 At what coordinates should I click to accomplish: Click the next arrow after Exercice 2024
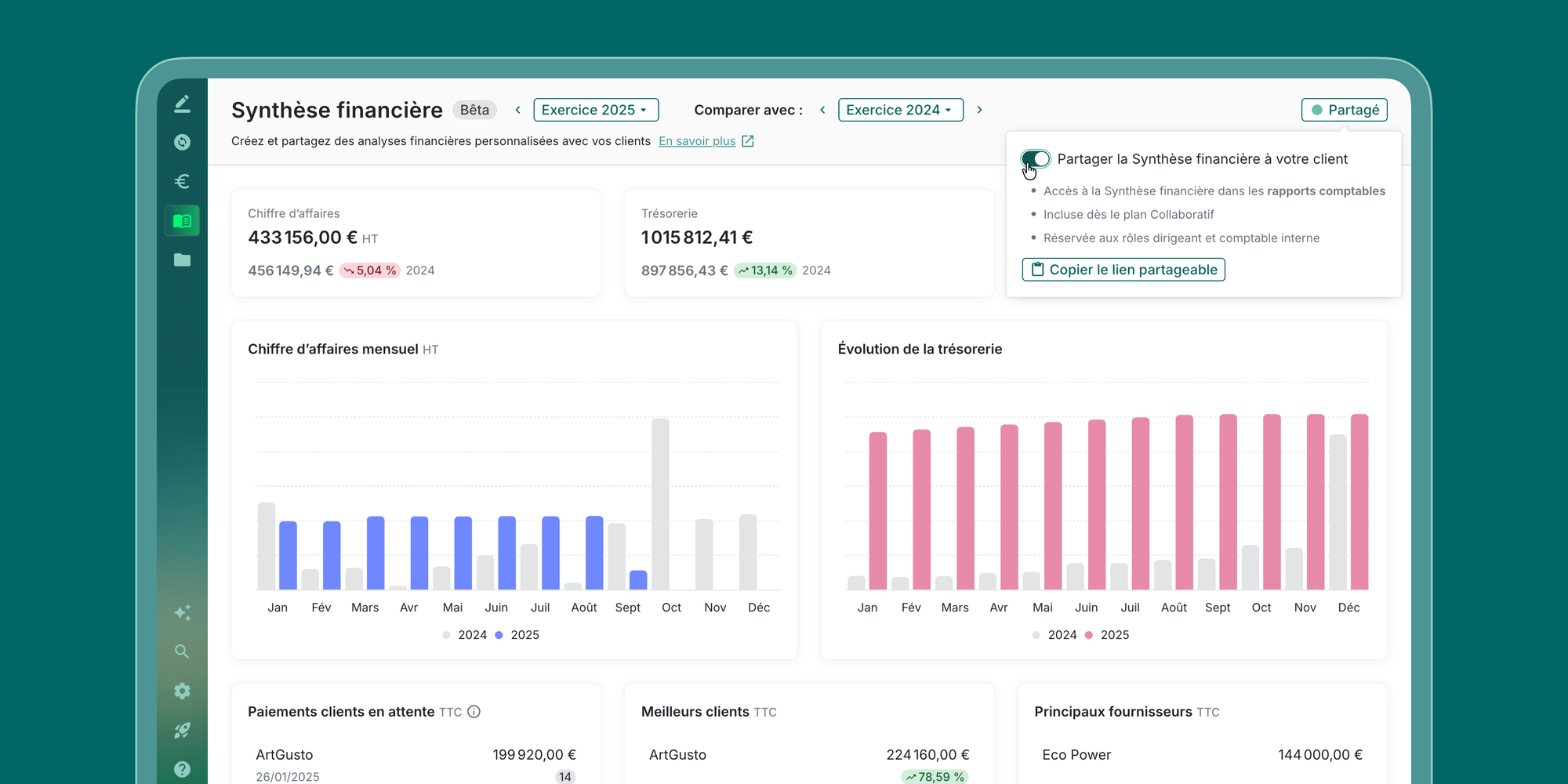tap(979, 110)
